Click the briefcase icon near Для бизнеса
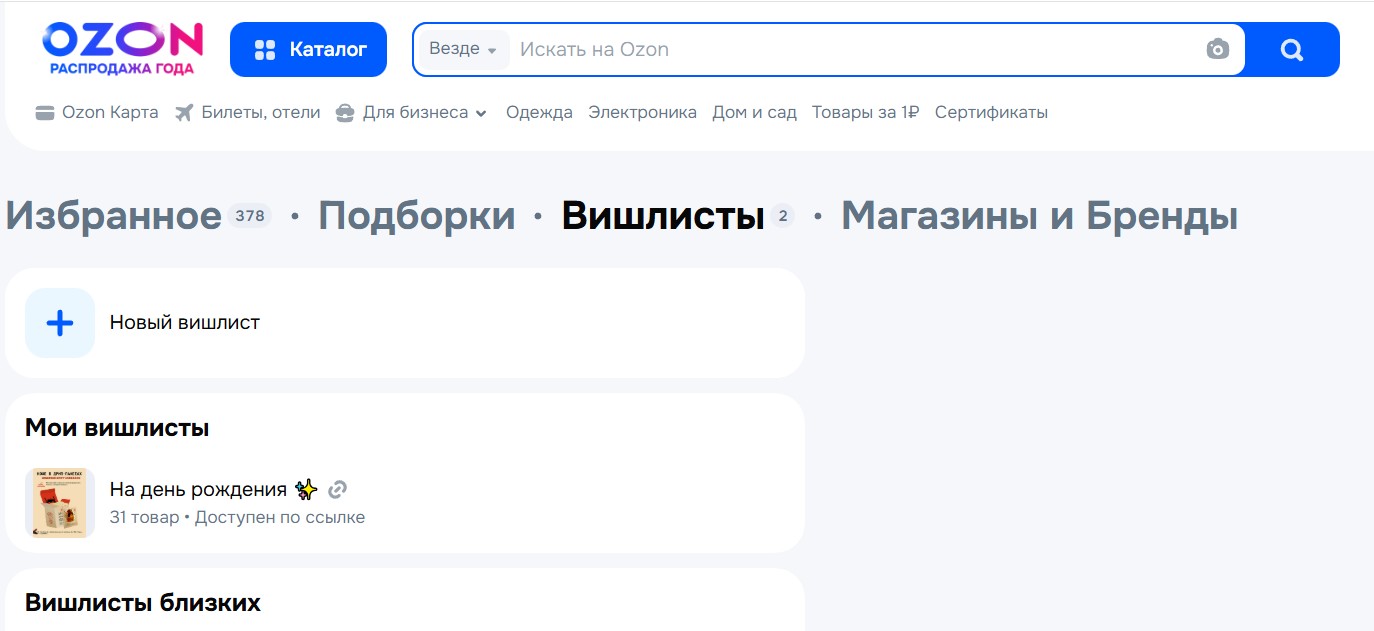The width and height of the screenshot is (1374, 631). [x=345, y=112]
